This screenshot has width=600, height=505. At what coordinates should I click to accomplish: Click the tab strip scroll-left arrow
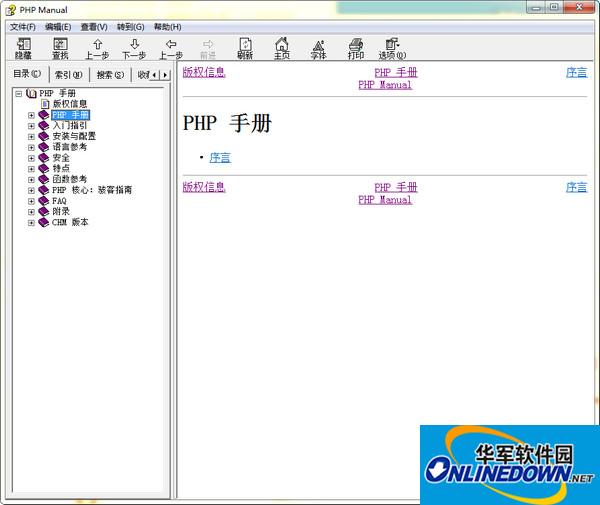(155, 75)
